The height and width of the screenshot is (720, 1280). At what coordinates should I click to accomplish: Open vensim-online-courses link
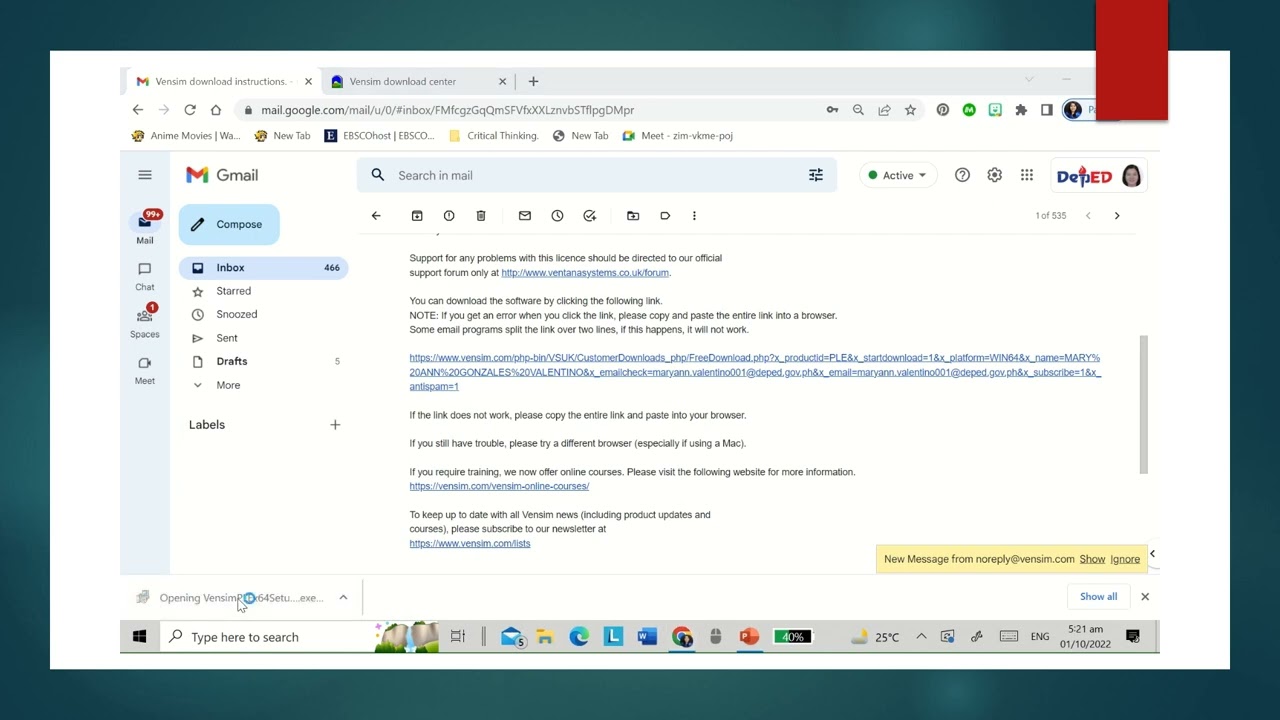click(x=499, y=486)
